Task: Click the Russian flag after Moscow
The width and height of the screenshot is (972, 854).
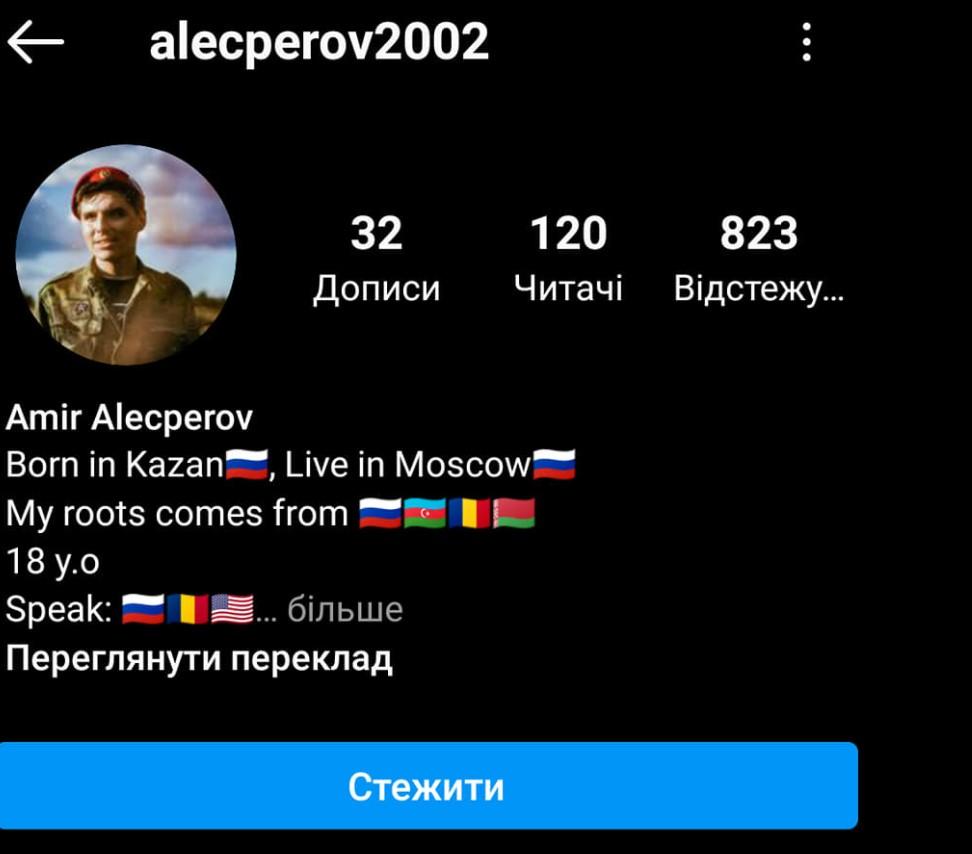Action: (554, 465)
